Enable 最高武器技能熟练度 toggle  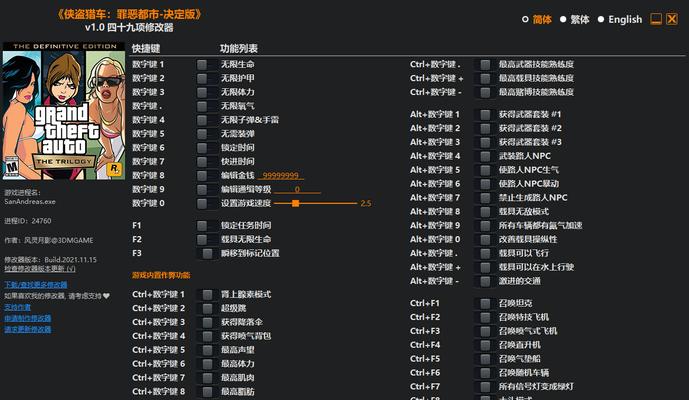click(x=485, y=65)
